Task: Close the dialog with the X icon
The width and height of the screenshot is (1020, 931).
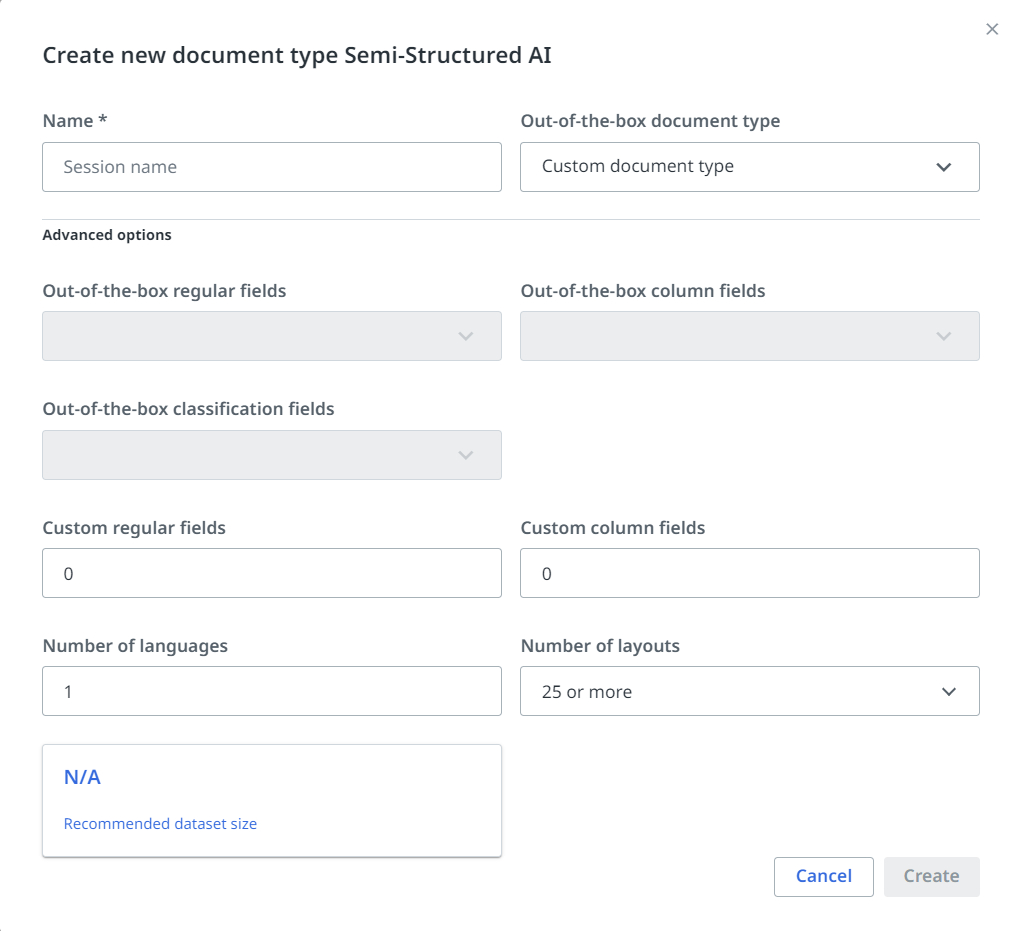Action: pyautogui.click(x=992, y=29)
